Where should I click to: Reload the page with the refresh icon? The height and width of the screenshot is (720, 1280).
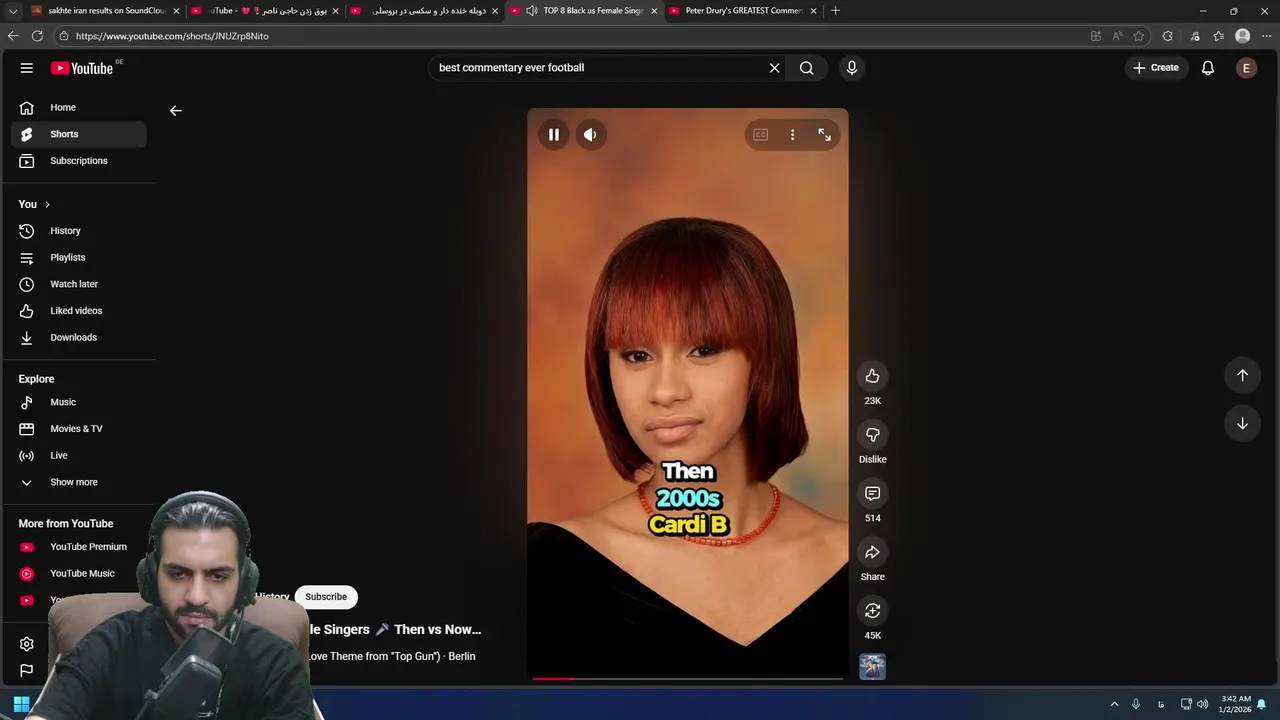pos(37,36)
